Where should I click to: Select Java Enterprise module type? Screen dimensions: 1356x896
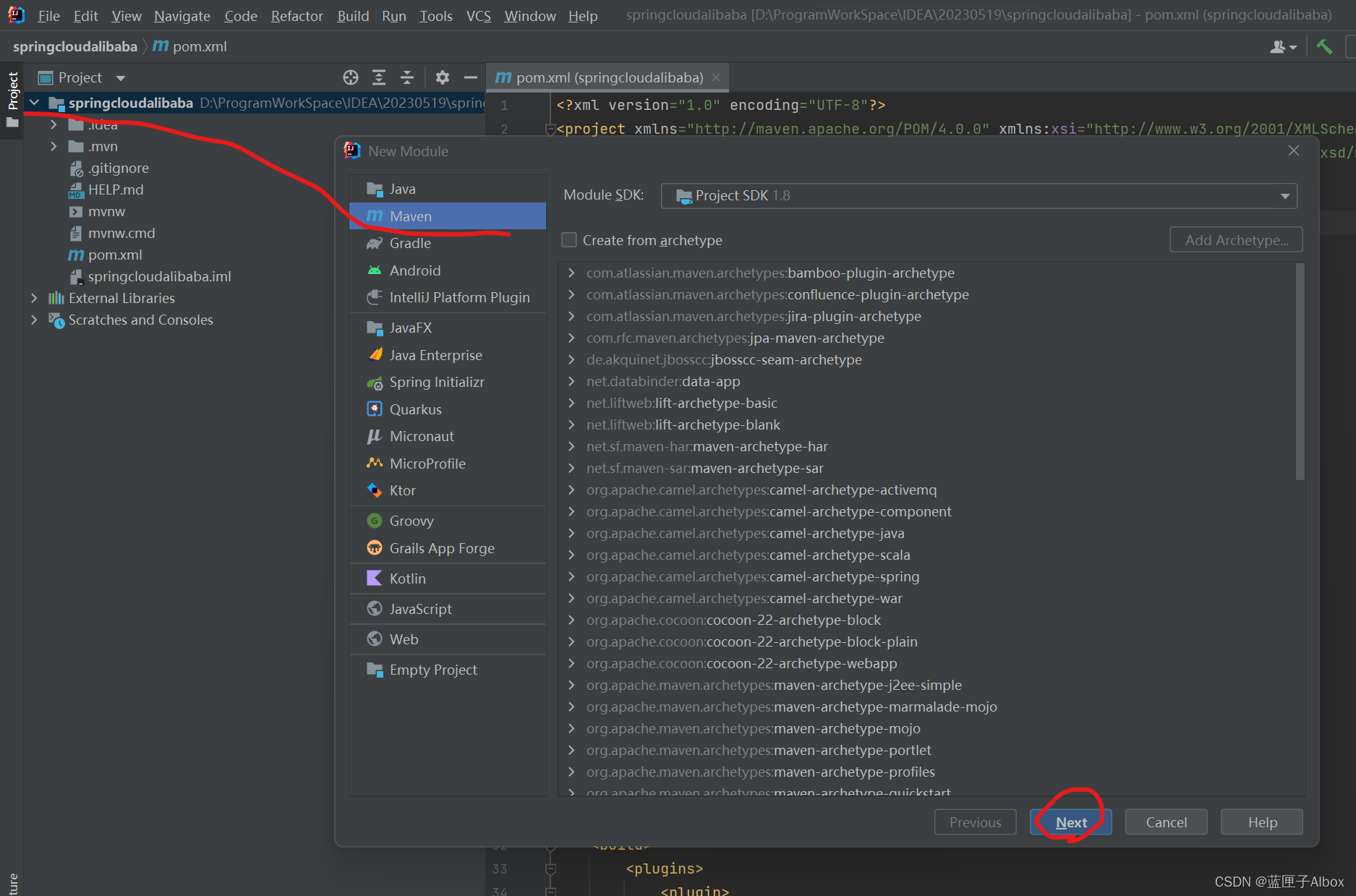tap(448, 355)
